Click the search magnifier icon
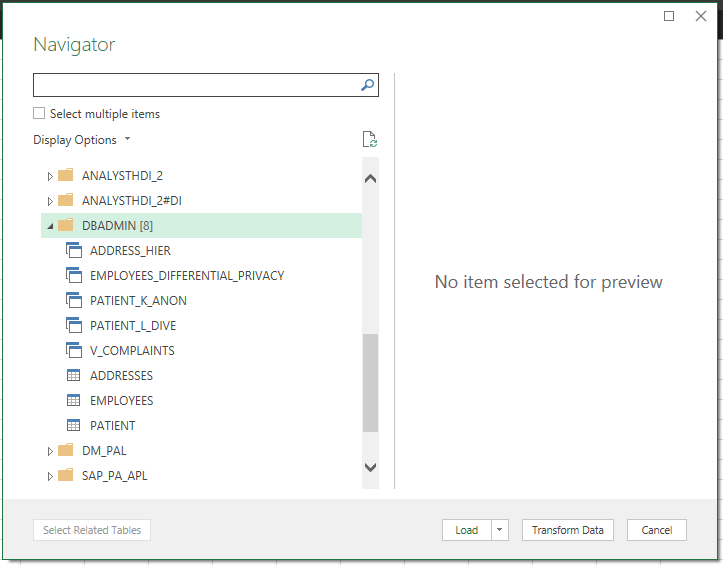Screen dimensions: 723x565 tap(367, 85)
